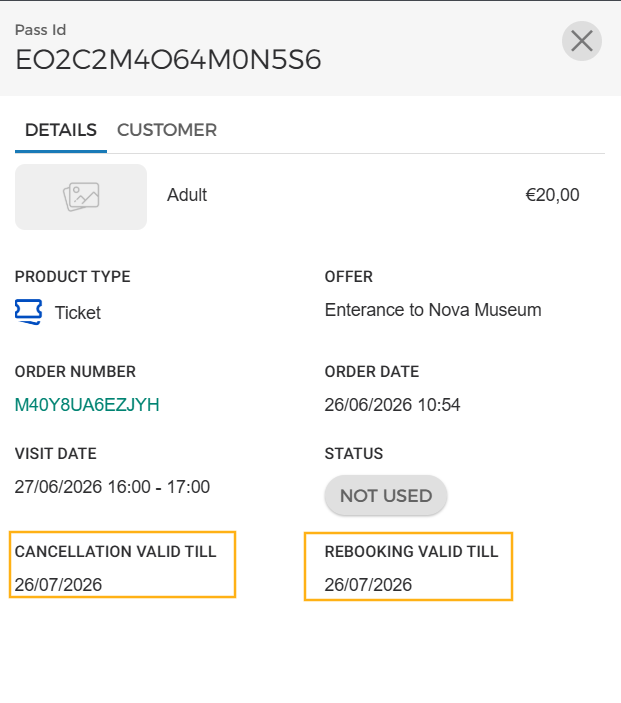
Task: Click the rebooking valid till date
Action: pos(368,585)
